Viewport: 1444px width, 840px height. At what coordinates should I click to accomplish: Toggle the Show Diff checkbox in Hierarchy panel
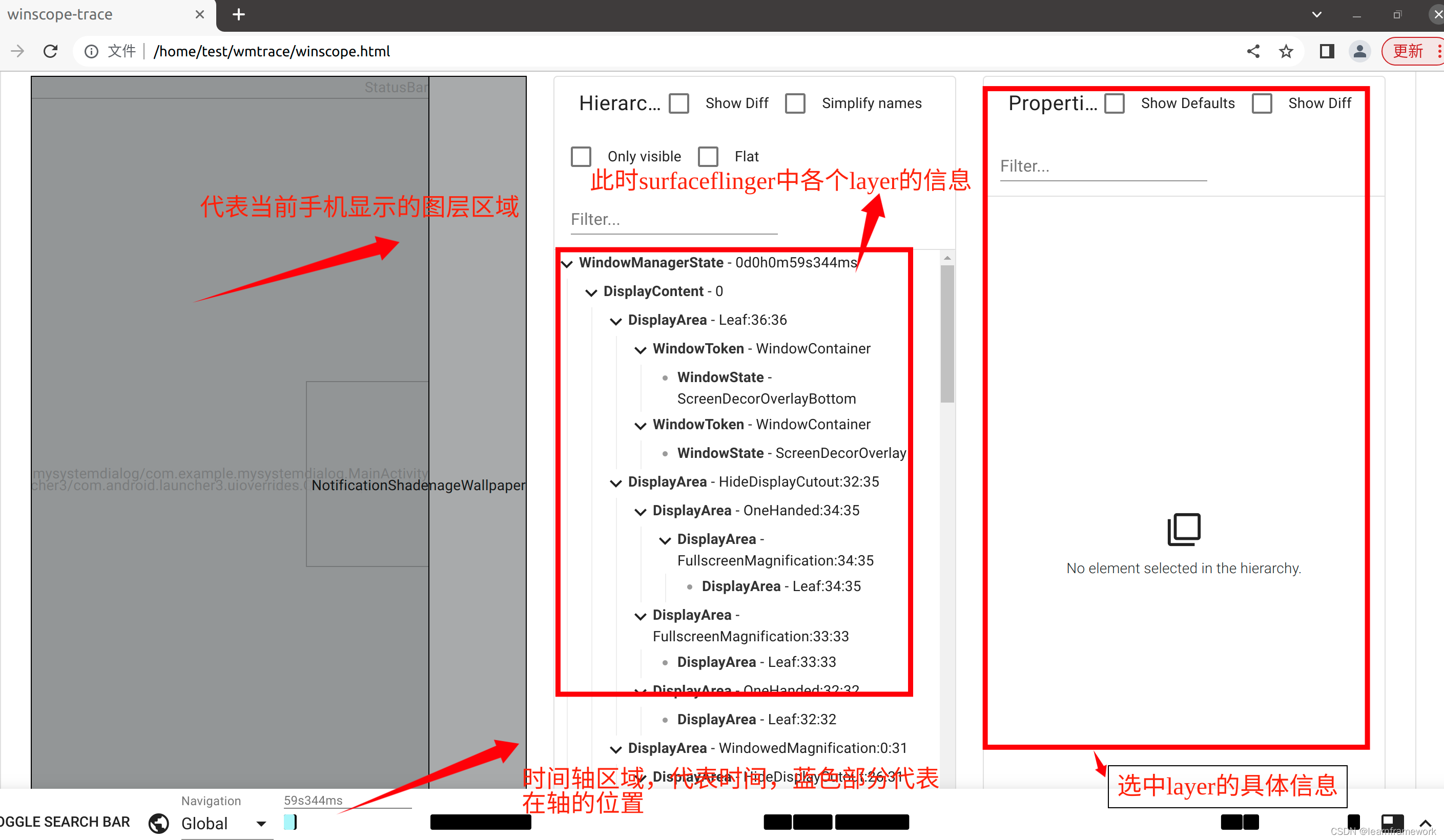point(679,103)
